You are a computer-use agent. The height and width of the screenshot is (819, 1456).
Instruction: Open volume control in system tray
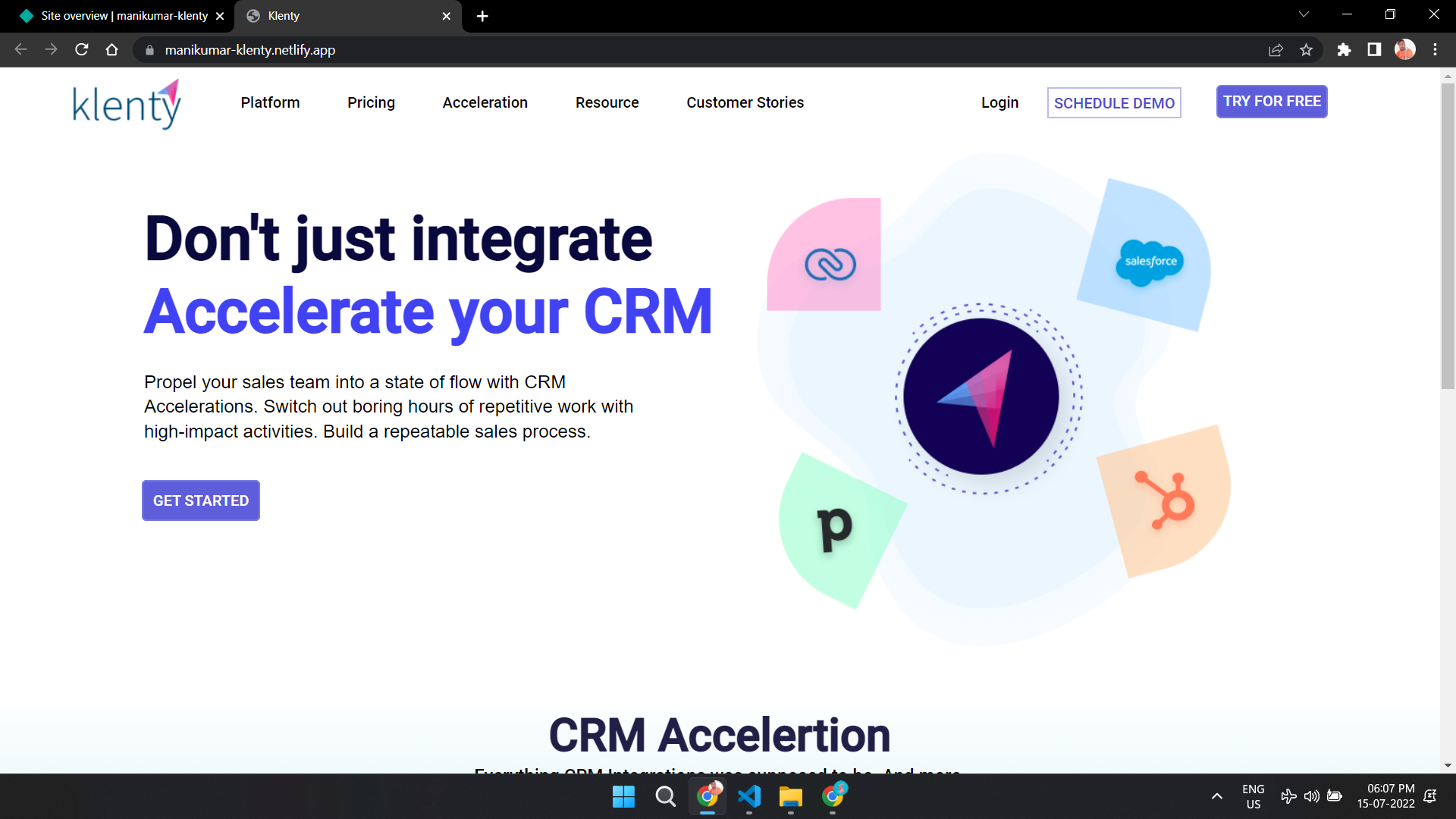point(1311,796)
